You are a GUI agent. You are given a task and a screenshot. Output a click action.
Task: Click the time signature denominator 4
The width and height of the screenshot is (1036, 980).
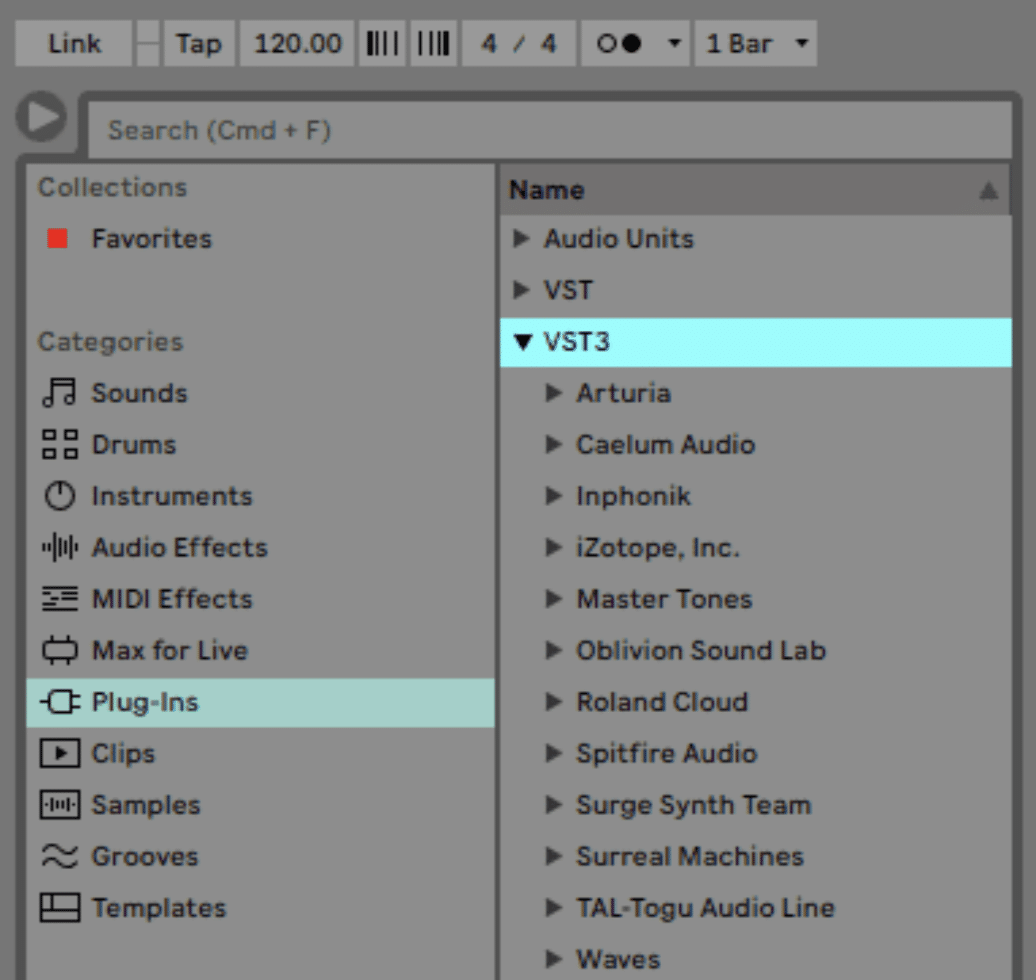[x=548, y=44]
